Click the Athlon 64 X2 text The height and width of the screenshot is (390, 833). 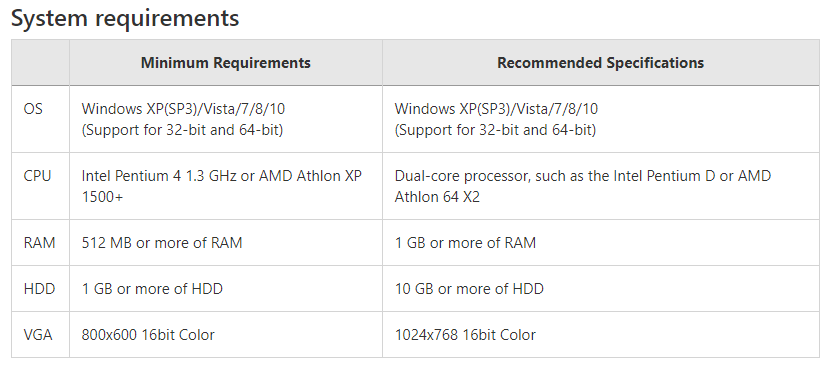click(x=437, y=197)
